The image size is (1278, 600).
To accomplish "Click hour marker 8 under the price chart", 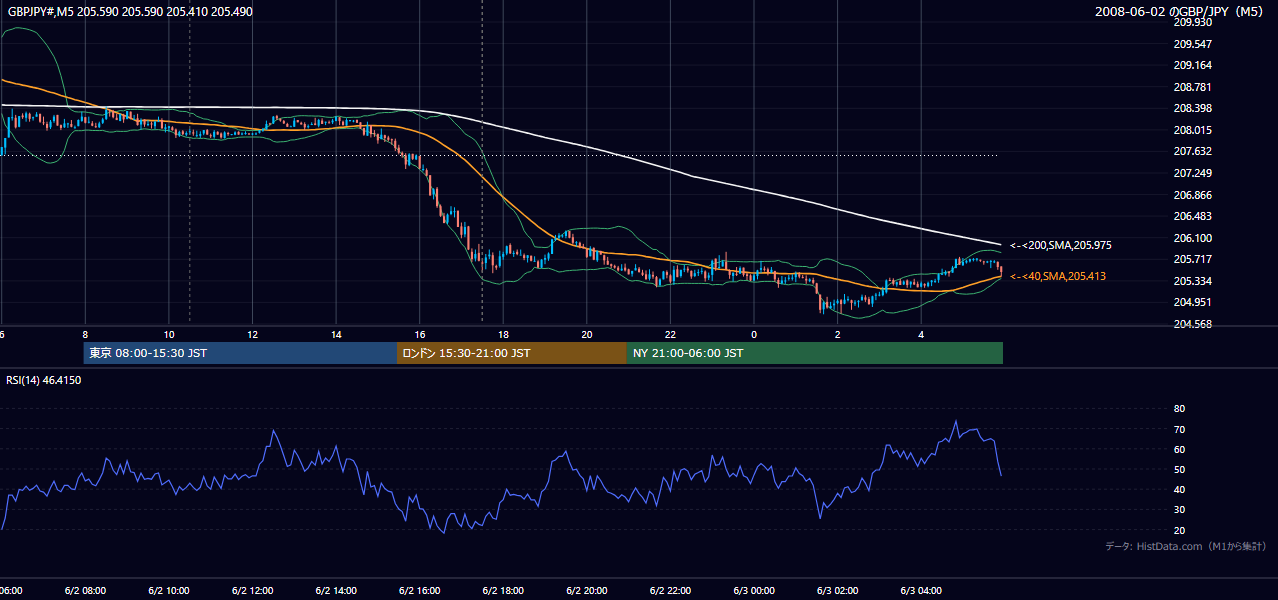I will click(x=85, y=335).
